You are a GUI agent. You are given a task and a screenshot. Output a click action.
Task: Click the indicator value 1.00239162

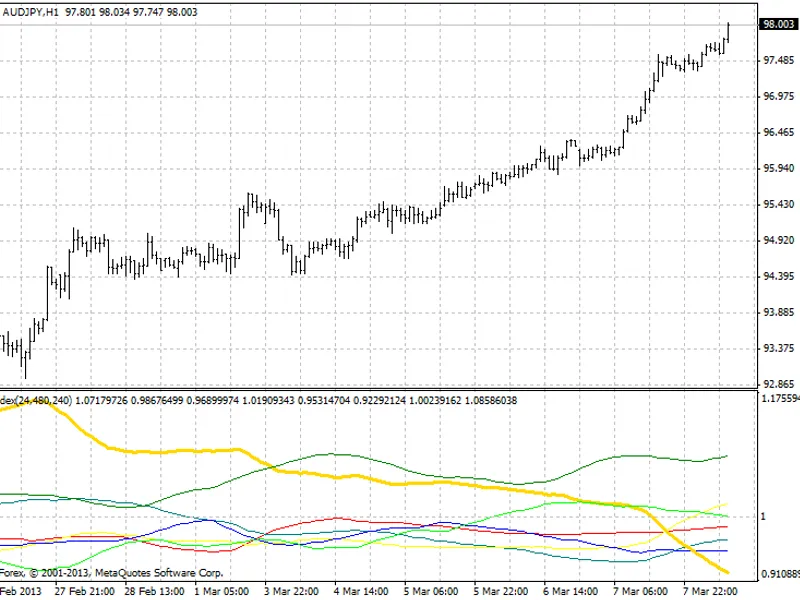pyautogui.click(x=435, y=401)
